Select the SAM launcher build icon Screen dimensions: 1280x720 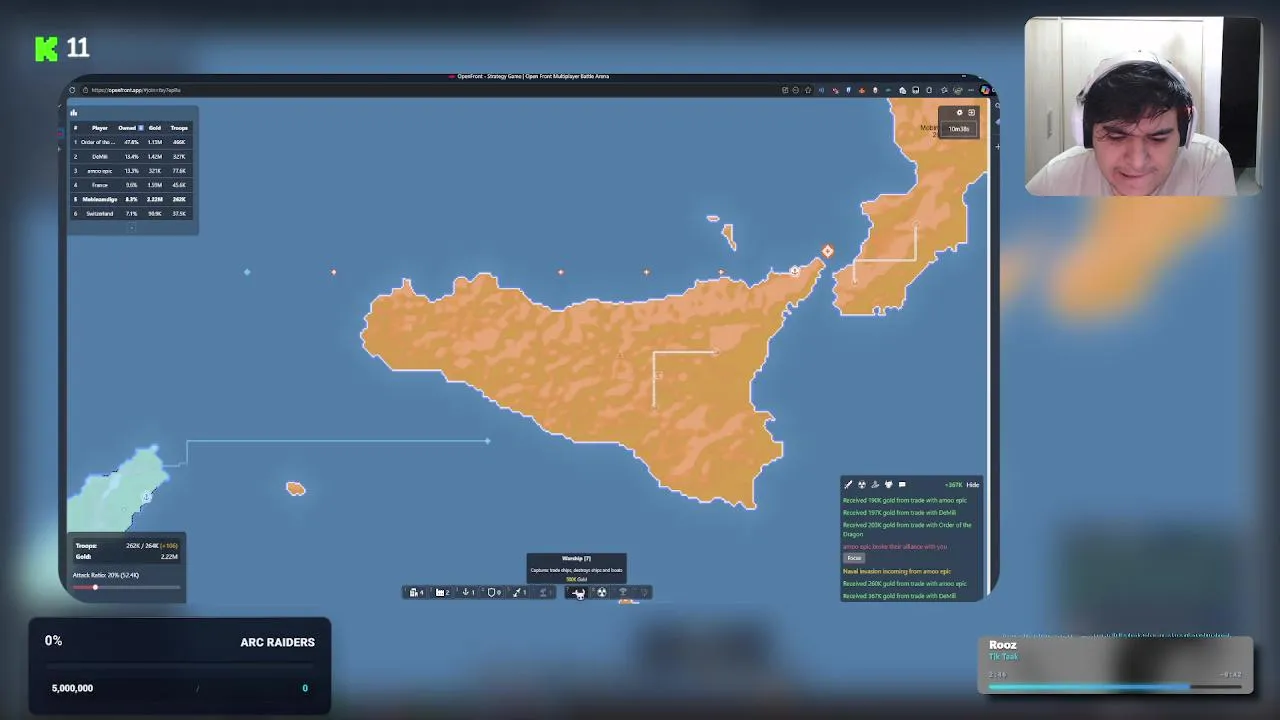pyautogui.click(x=544, y=593)
